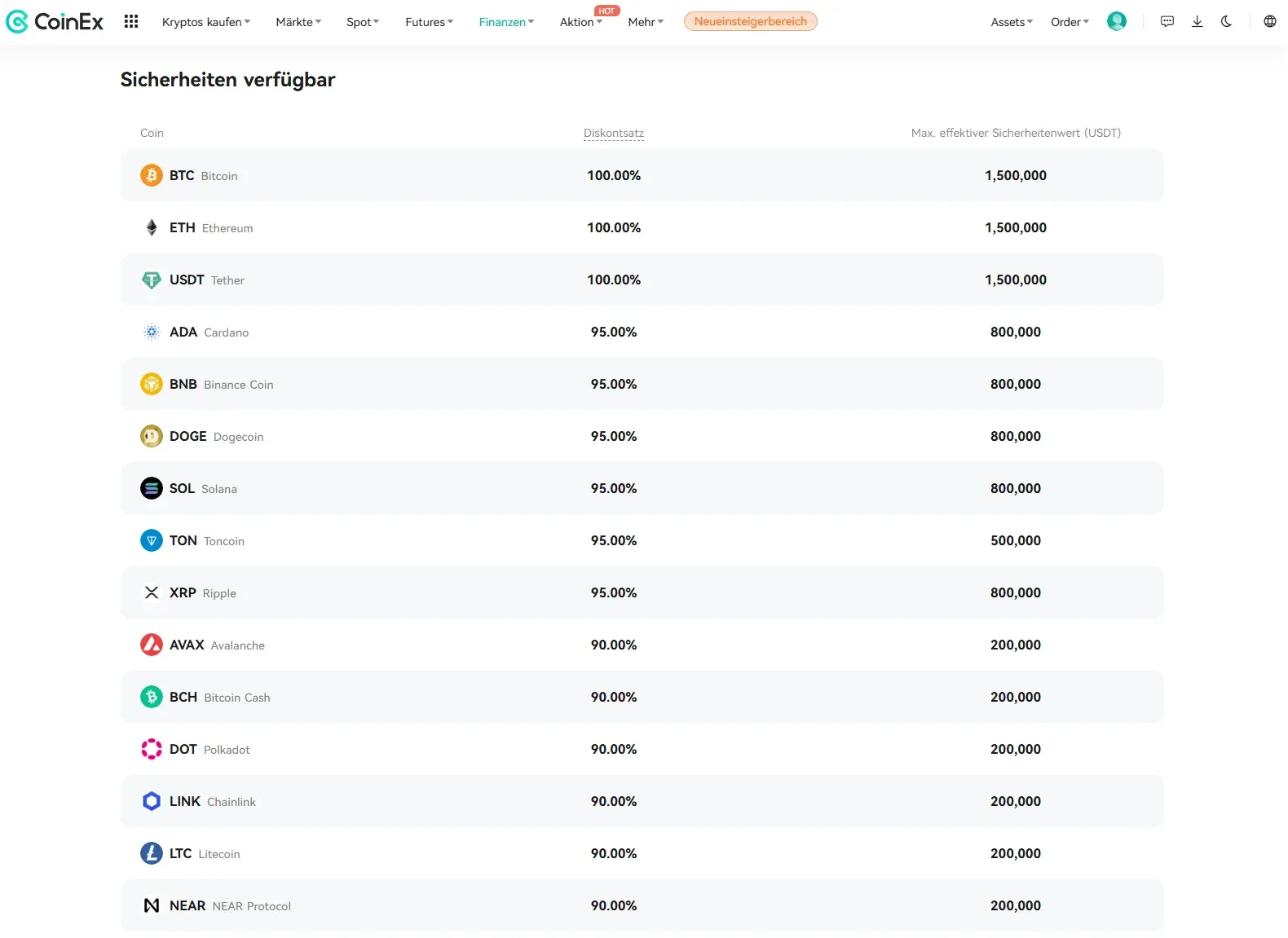This screenshot has width=1288, height=938.
Task: Click the CoinEx logo
Action: 55,22
